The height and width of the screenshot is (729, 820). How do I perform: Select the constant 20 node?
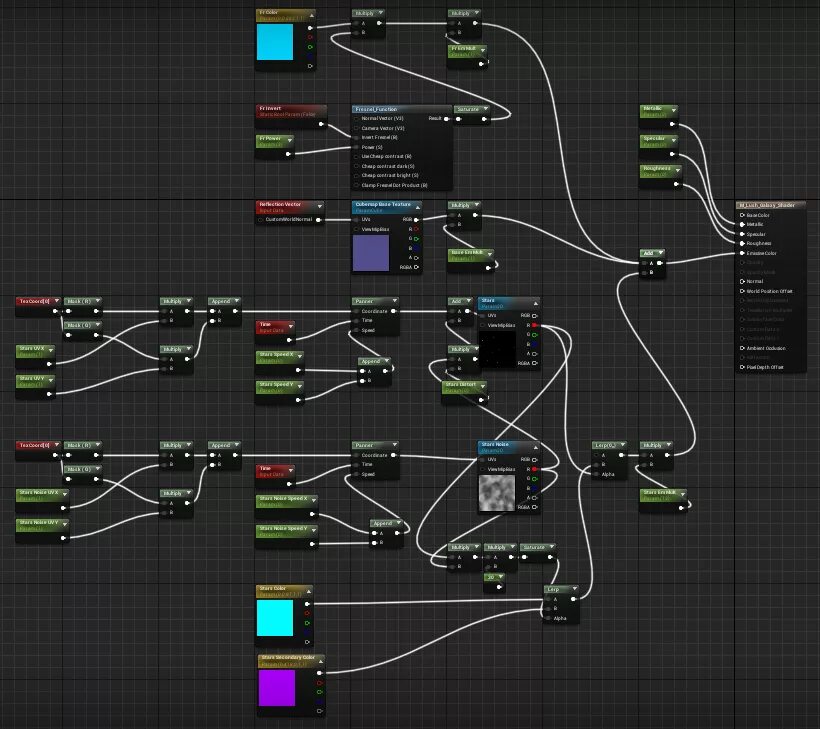494,582
